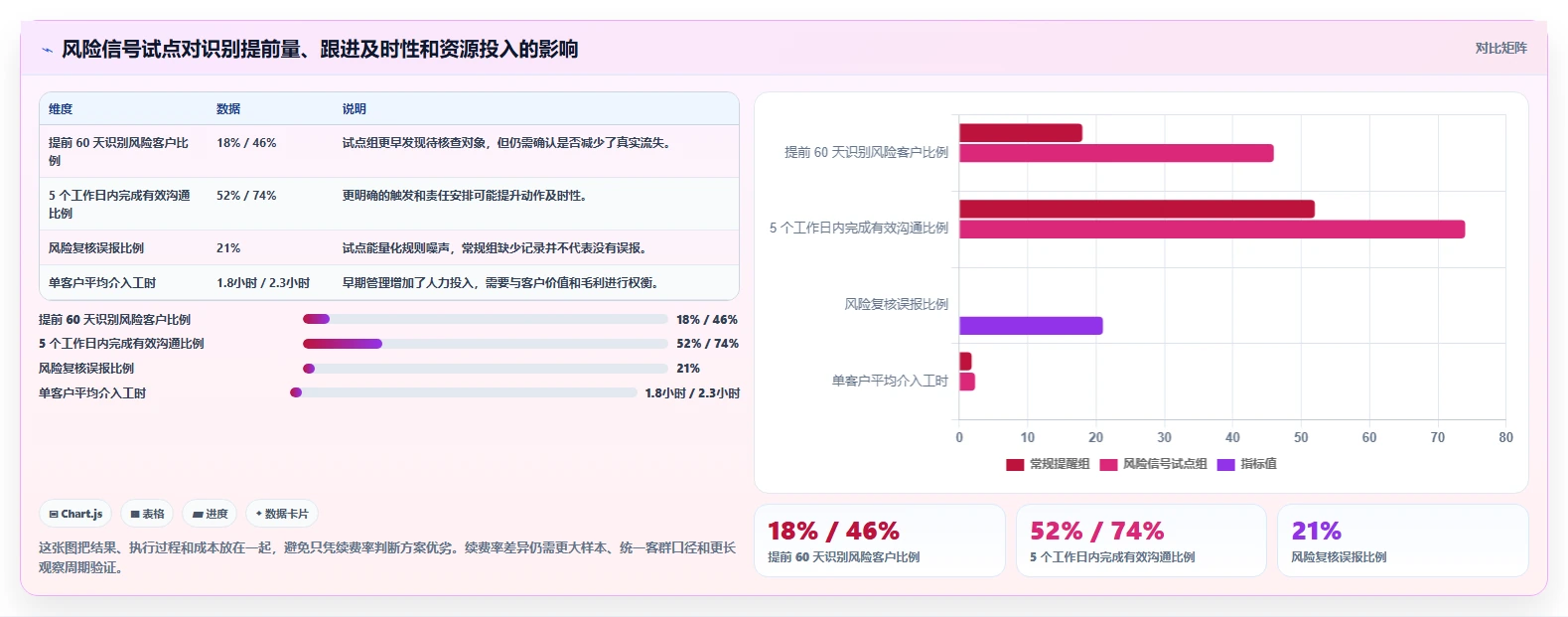The image size is (1568, 617).
Task: Click the 数据 column header
Action: [228, 109]
